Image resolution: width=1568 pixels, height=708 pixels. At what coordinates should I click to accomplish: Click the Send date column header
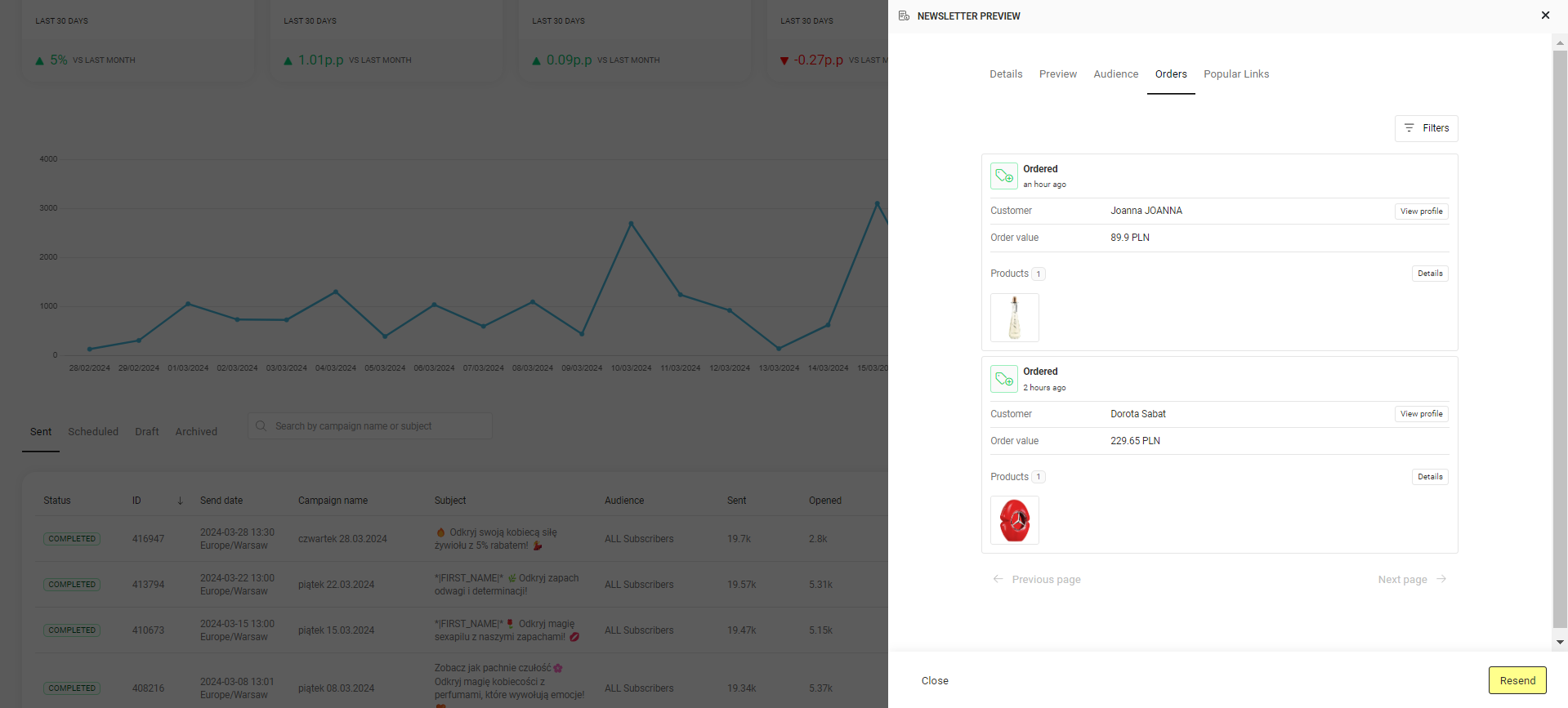(x=221, y=501)
